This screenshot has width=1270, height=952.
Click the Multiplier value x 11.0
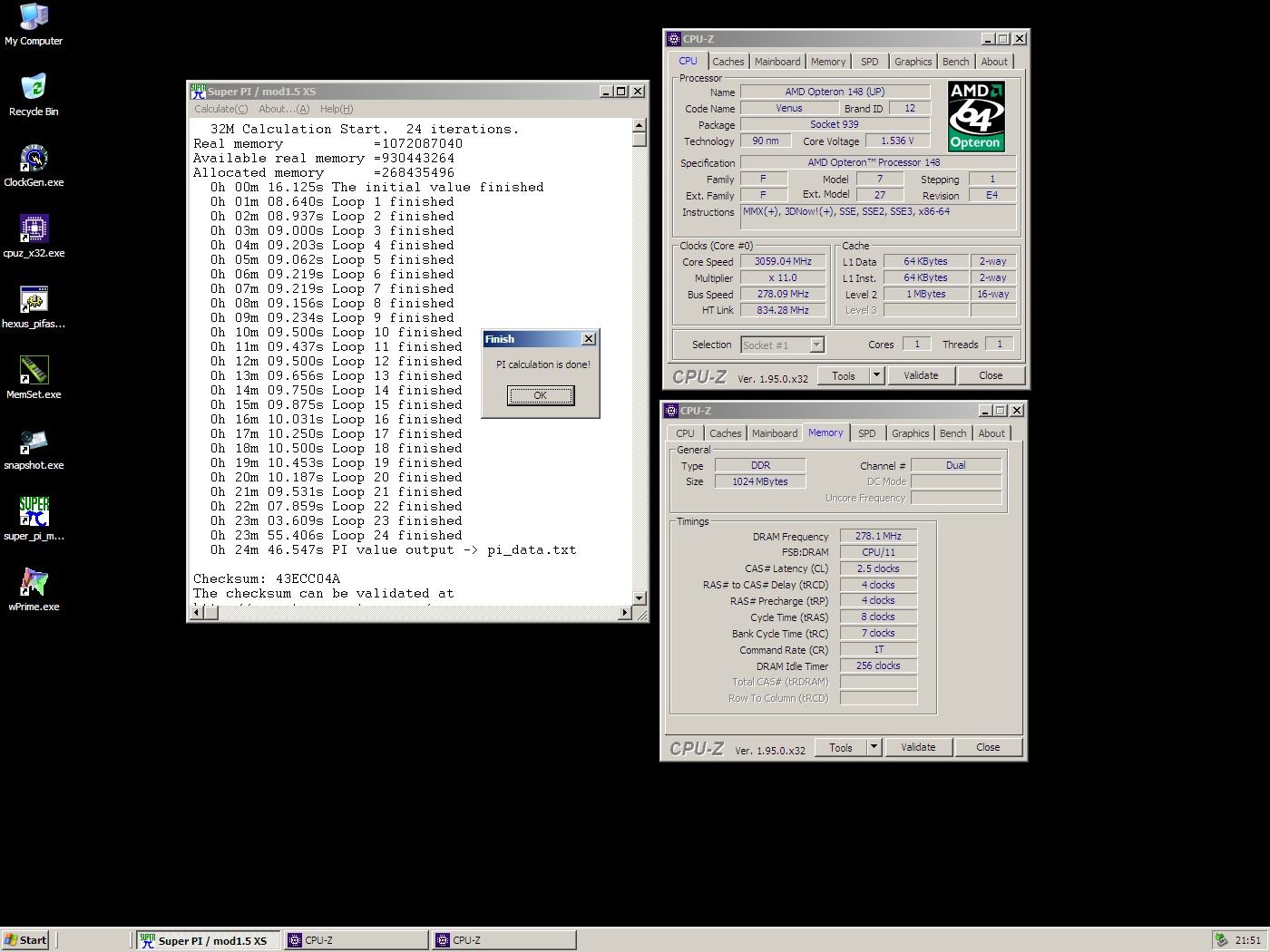coord(783,278)
